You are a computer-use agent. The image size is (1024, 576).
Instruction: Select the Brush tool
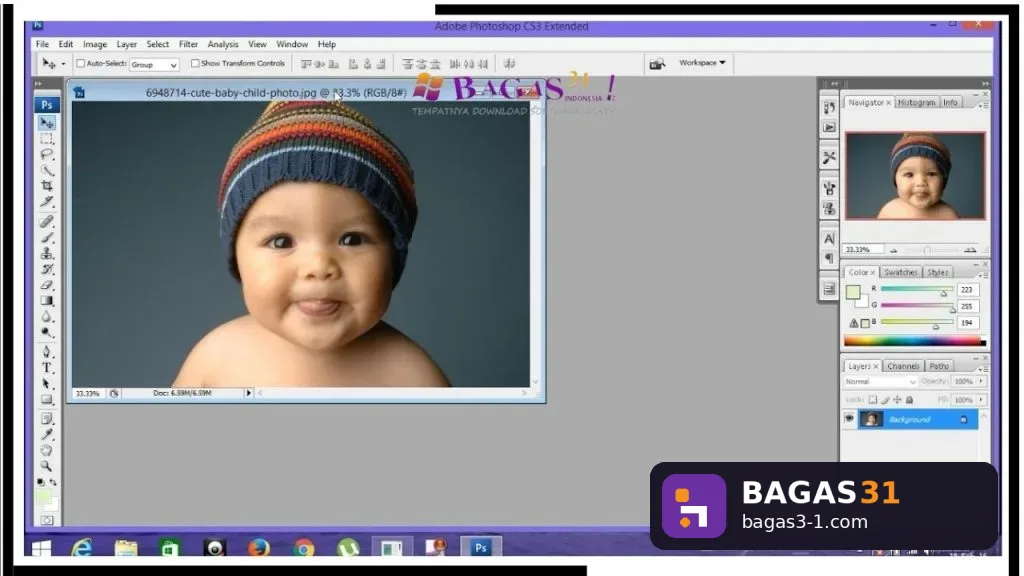click(46, 237)
